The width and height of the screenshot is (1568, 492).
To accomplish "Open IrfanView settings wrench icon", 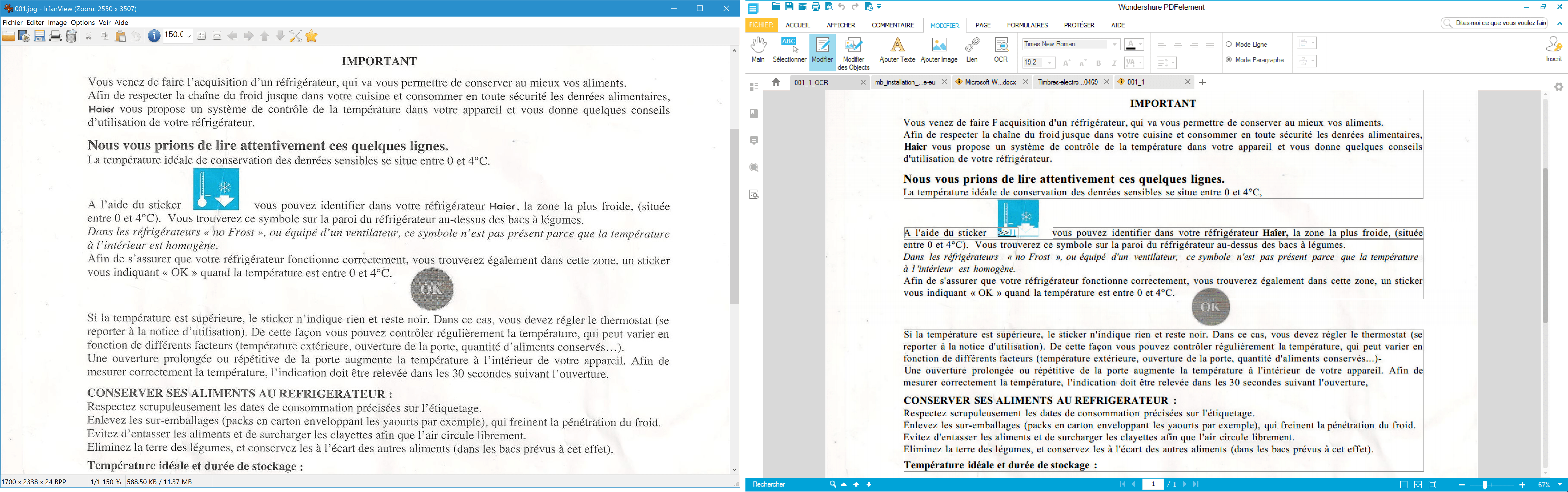I will coord(296,37).
